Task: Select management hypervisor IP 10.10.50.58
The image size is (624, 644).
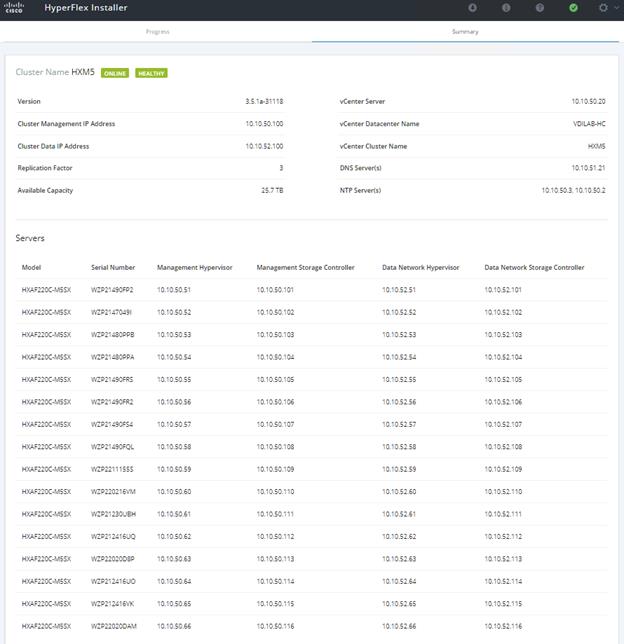Action: tap(174, 447)
